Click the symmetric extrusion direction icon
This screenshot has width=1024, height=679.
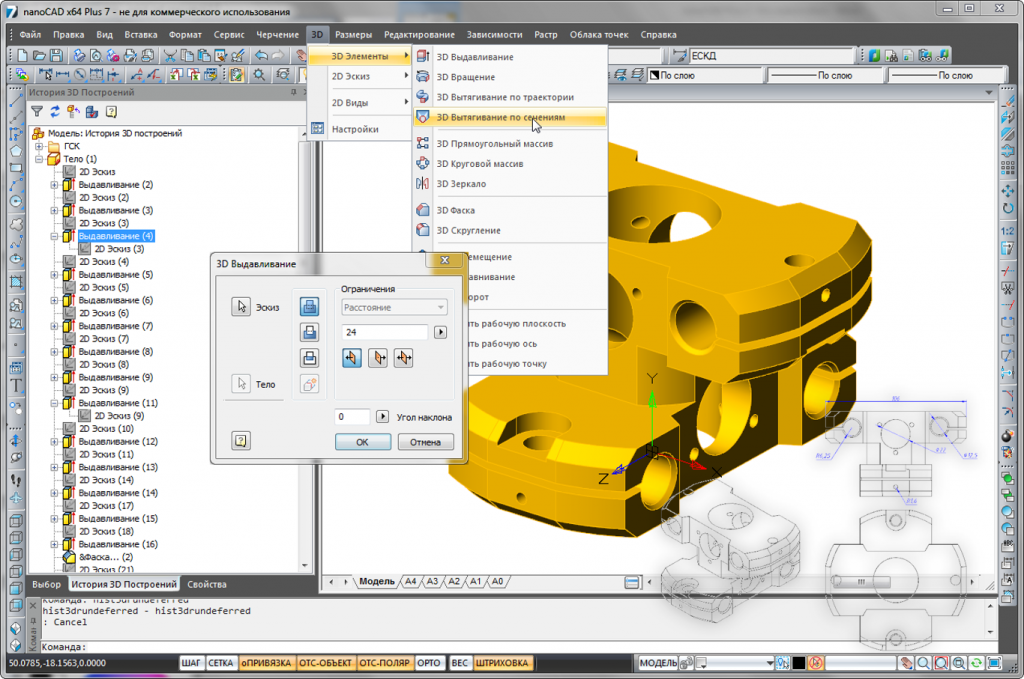point(404,358)
